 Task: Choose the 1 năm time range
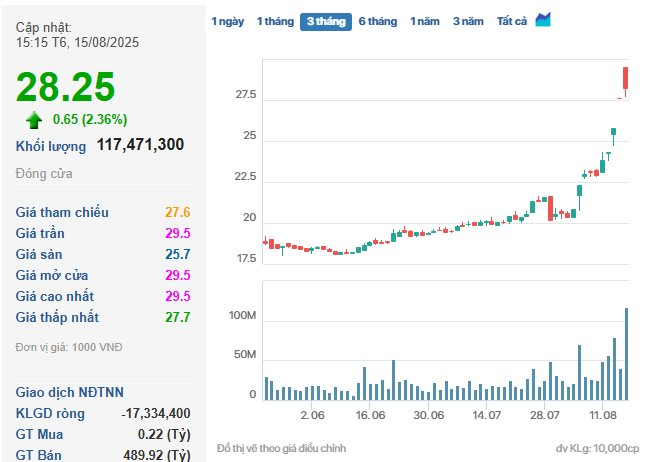pos(425,21)
